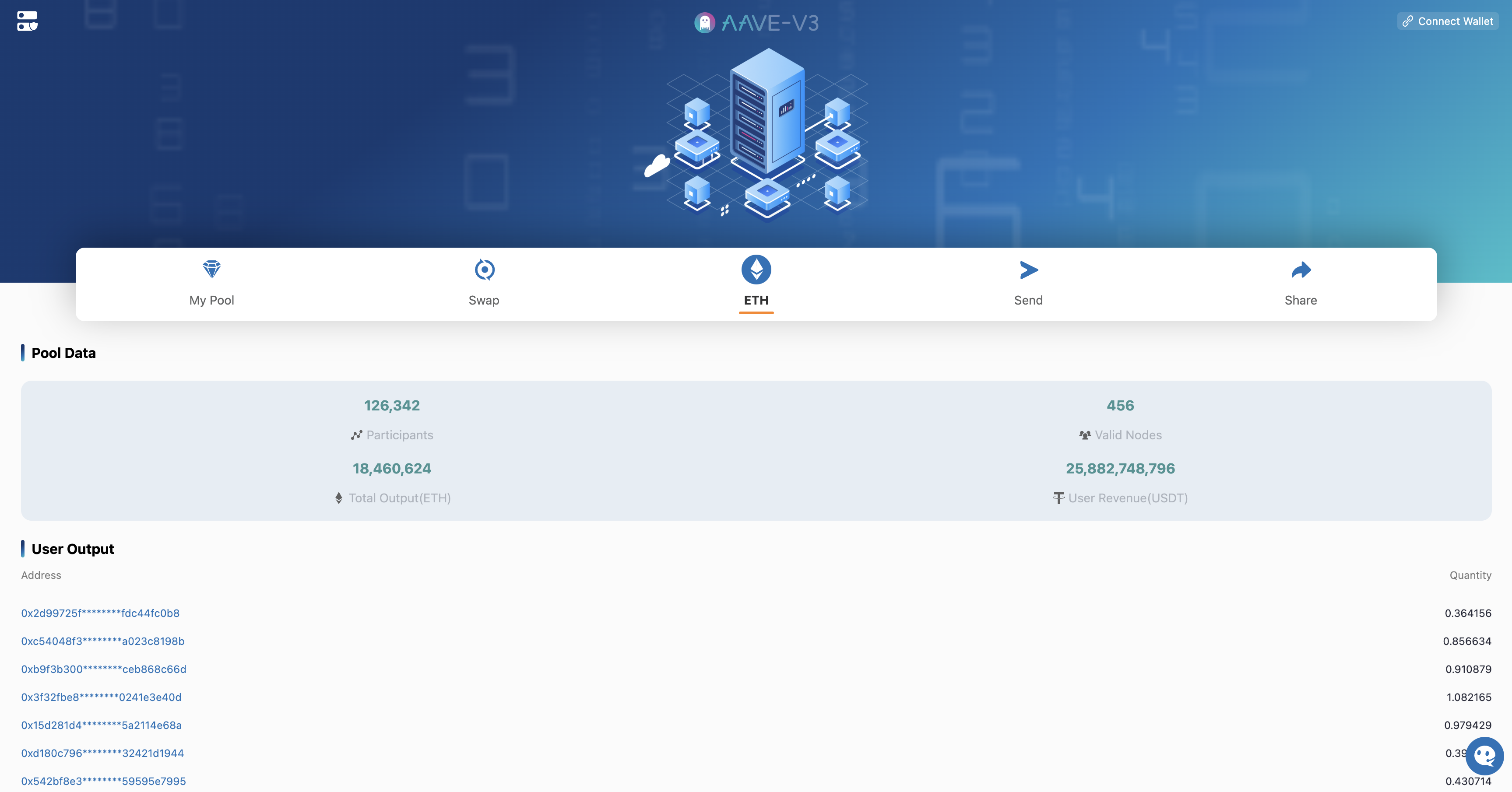Click the AAVE-V3 ghost logo icon
Image resolution: width=1512 pixels, height=792 pixels.
click(x=704, y=23)
